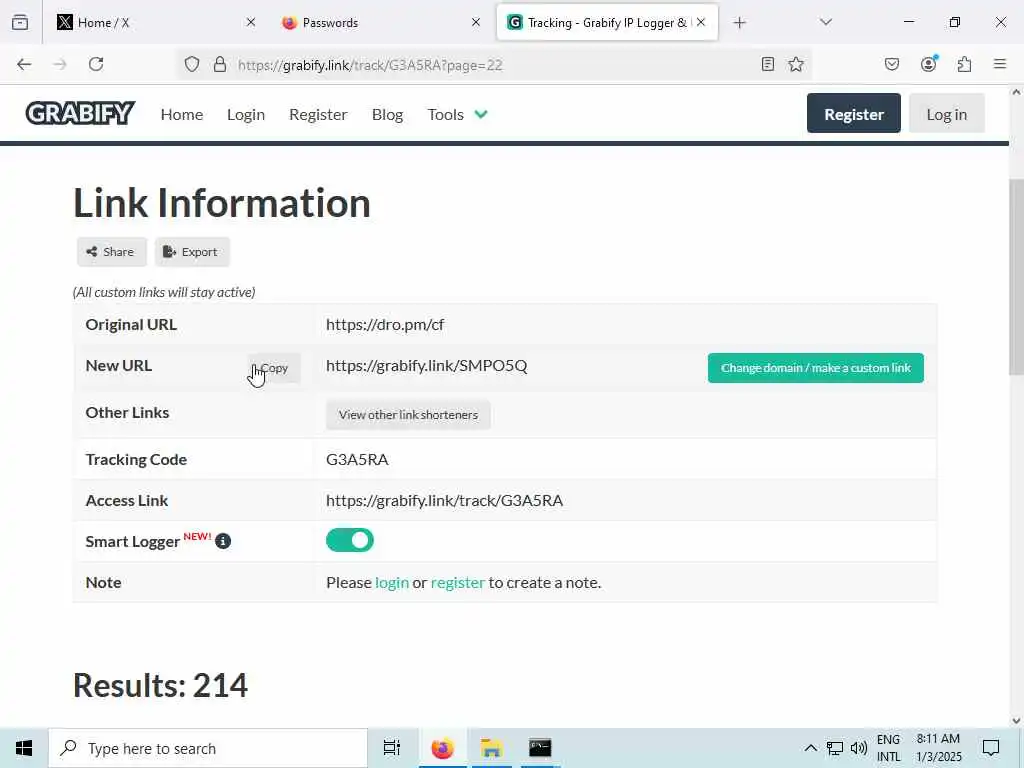Go to Home in Grabify nav
1024x768 pixels.
click(x=182, y=114)
